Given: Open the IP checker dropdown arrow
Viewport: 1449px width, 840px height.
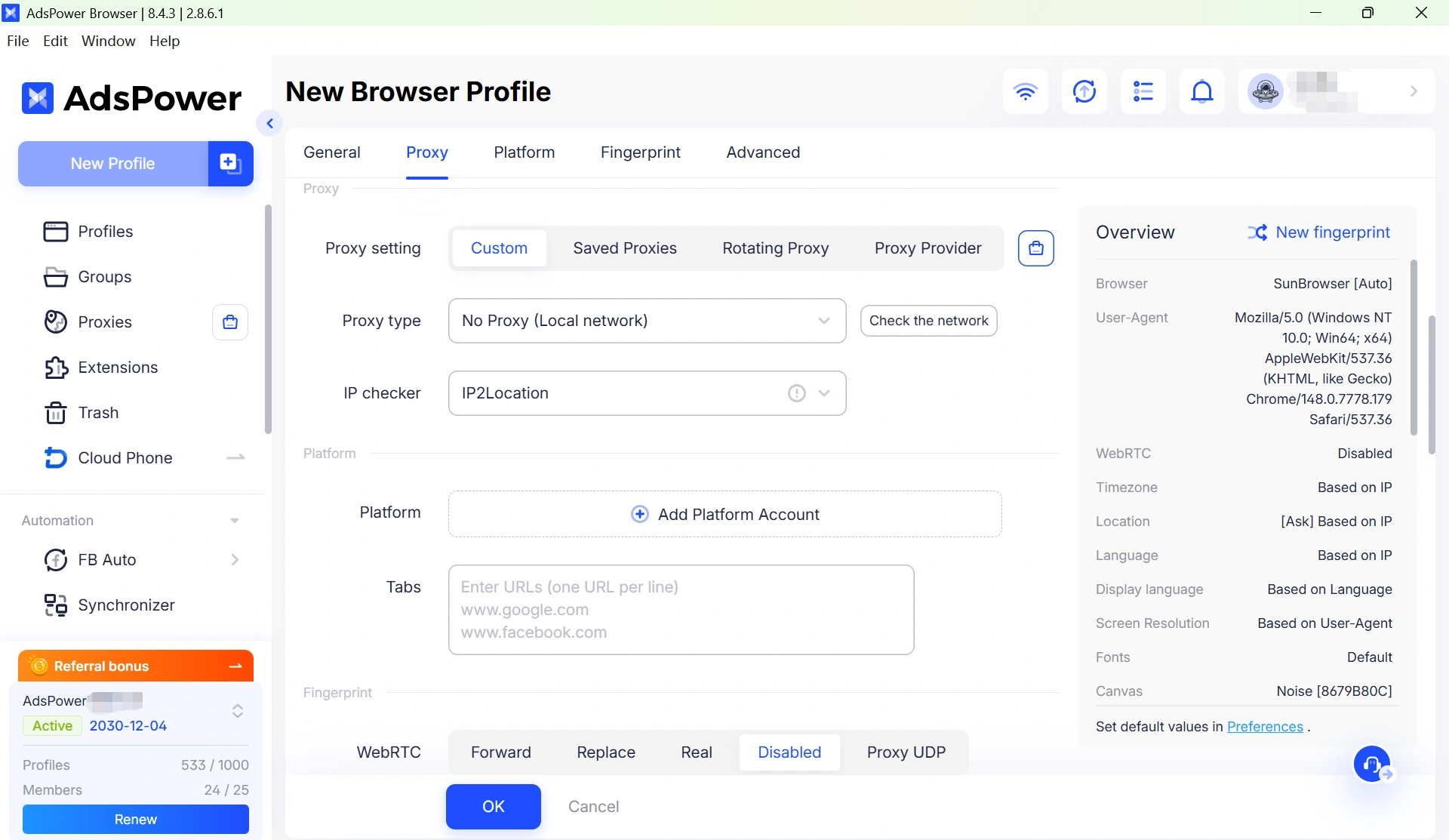Looking at the screenshot, I should pyautogui.click(x=823, y=393).
